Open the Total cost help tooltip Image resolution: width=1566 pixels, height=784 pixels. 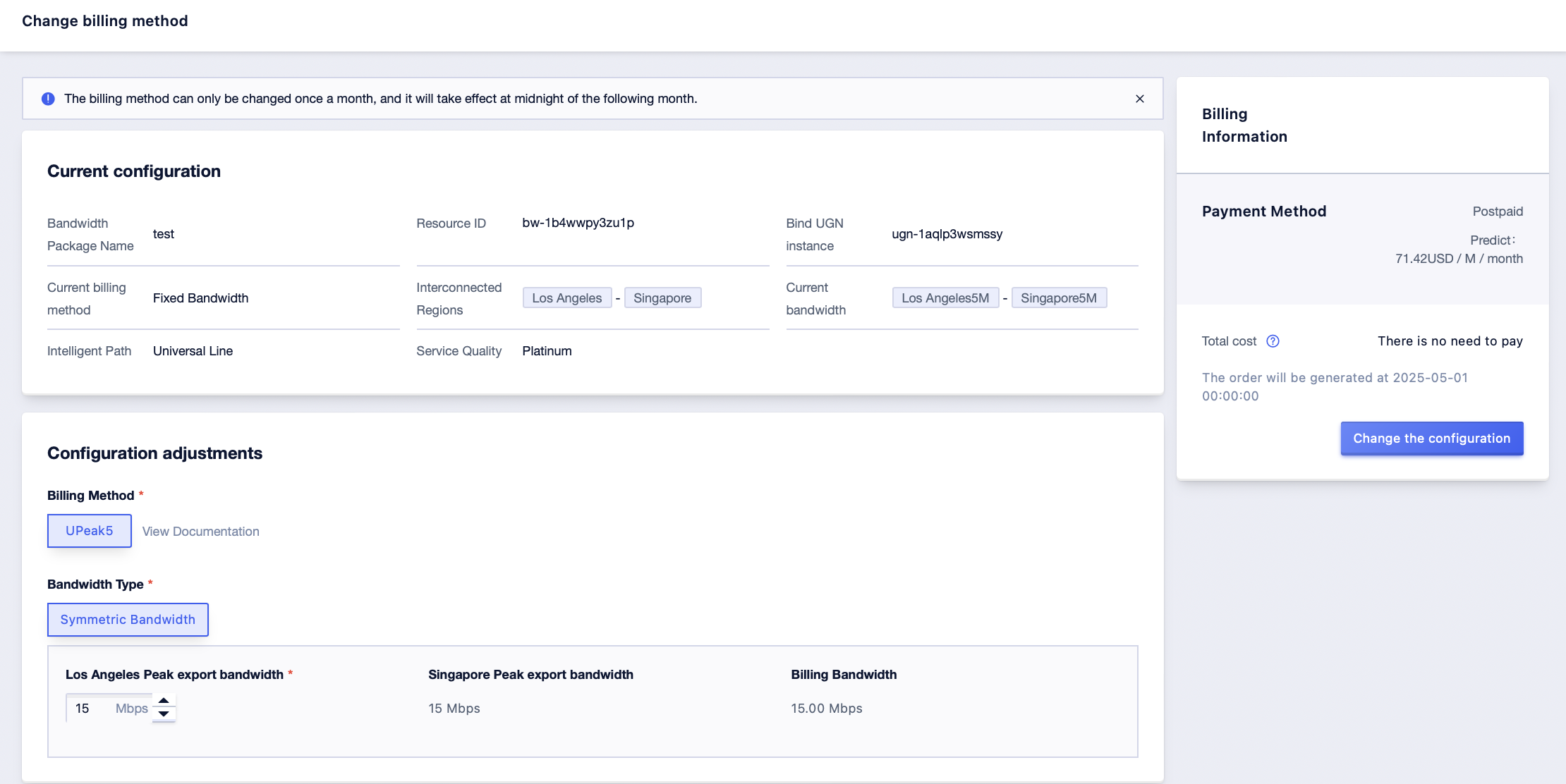click(x=1273, y=341)
